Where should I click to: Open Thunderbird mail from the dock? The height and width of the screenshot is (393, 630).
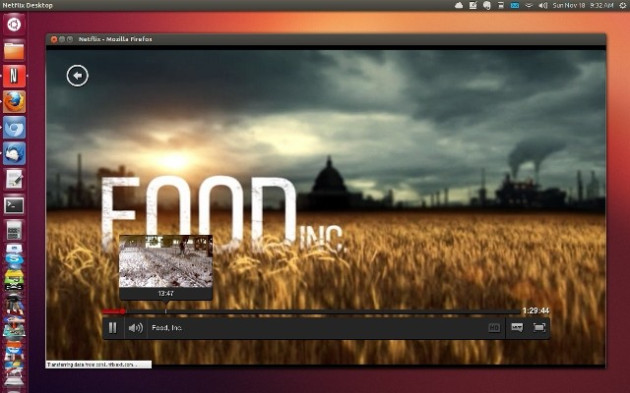pyautogui.click(x=14, y=154)
